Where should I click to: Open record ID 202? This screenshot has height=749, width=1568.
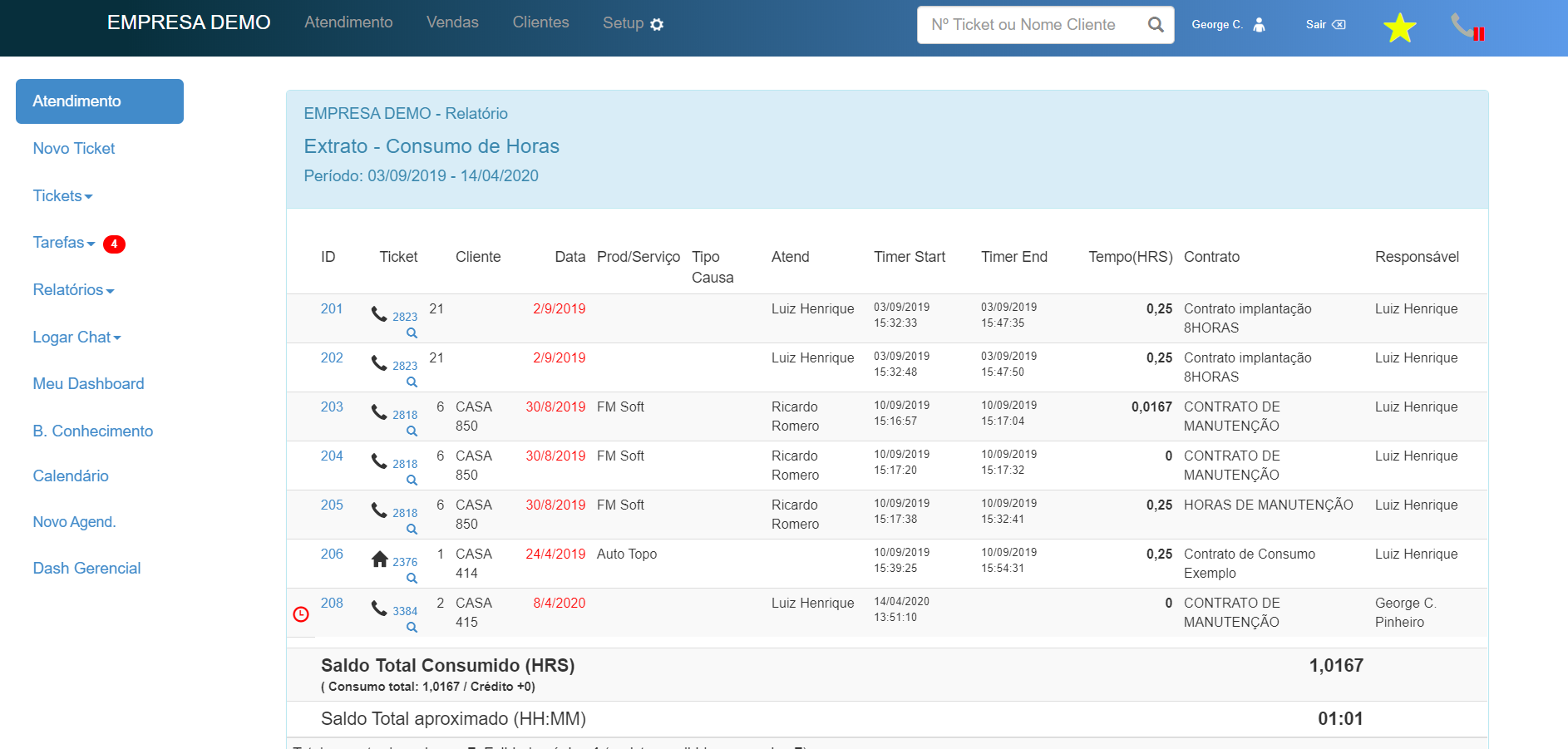tap(332, 357)
